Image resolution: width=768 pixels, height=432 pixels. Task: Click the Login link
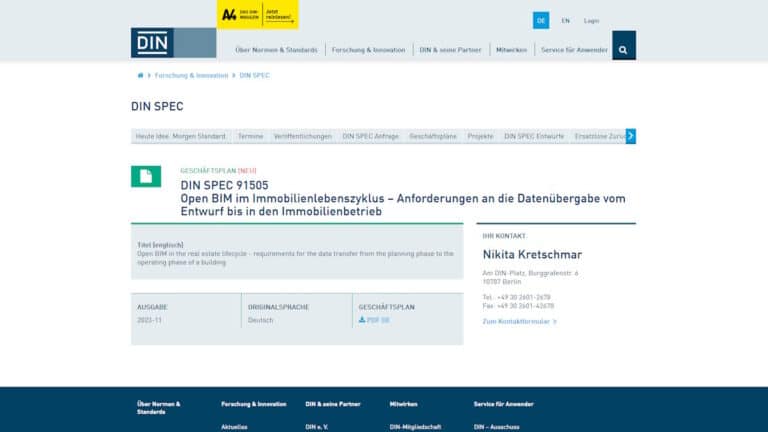pos(591,20)
